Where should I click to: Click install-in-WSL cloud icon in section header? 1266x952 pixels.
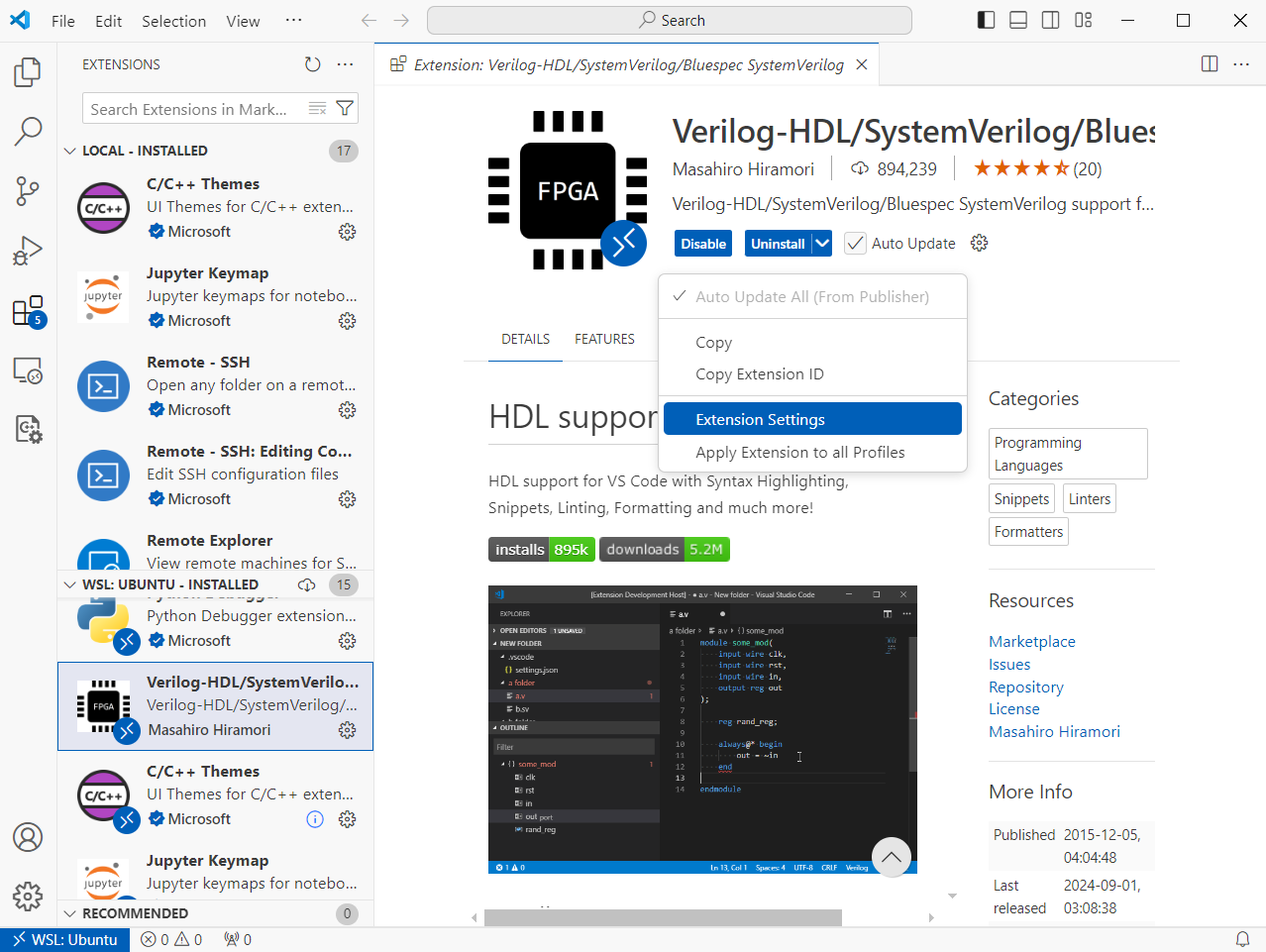pos(307,584)
